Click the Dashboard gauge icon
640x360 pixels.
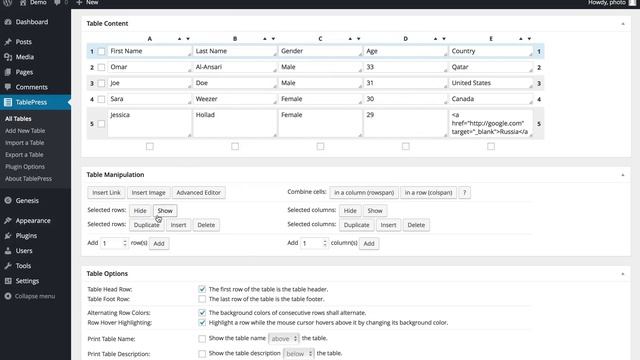click(x=8, y=22)
